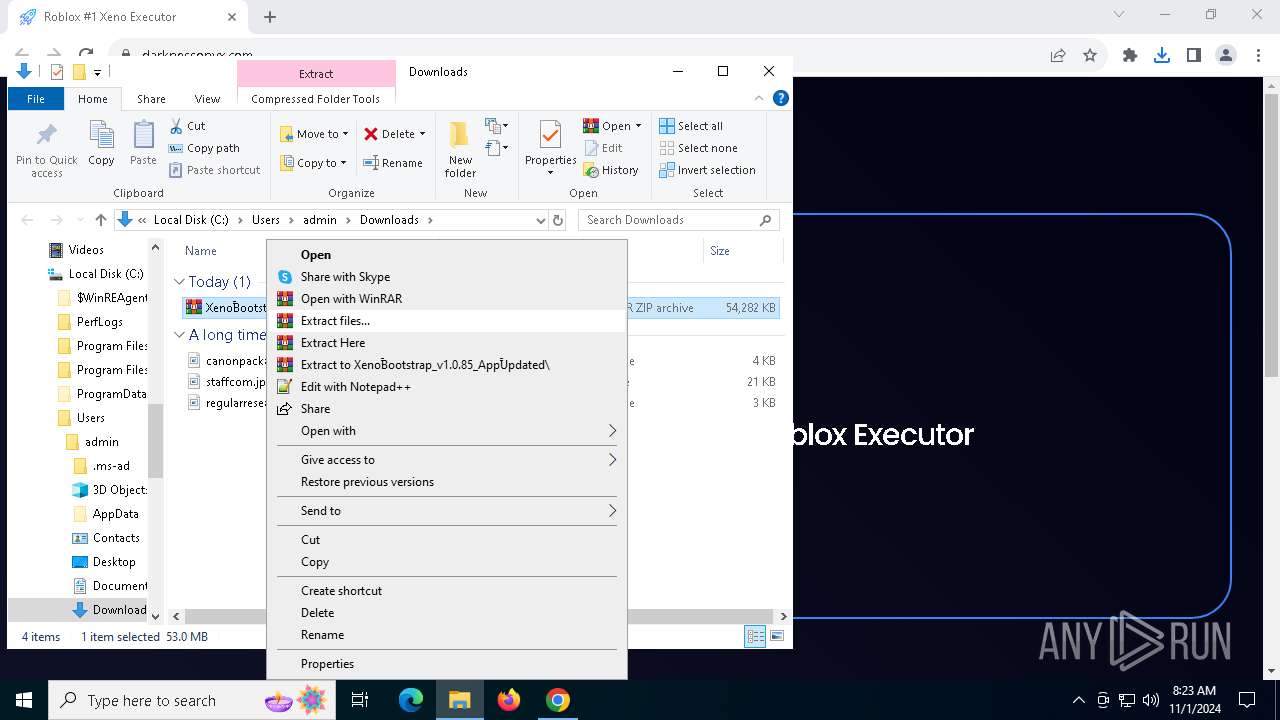Open the Move to dropdown
The height and width of the screenshot is (720, 1280).
coord(314,134)
